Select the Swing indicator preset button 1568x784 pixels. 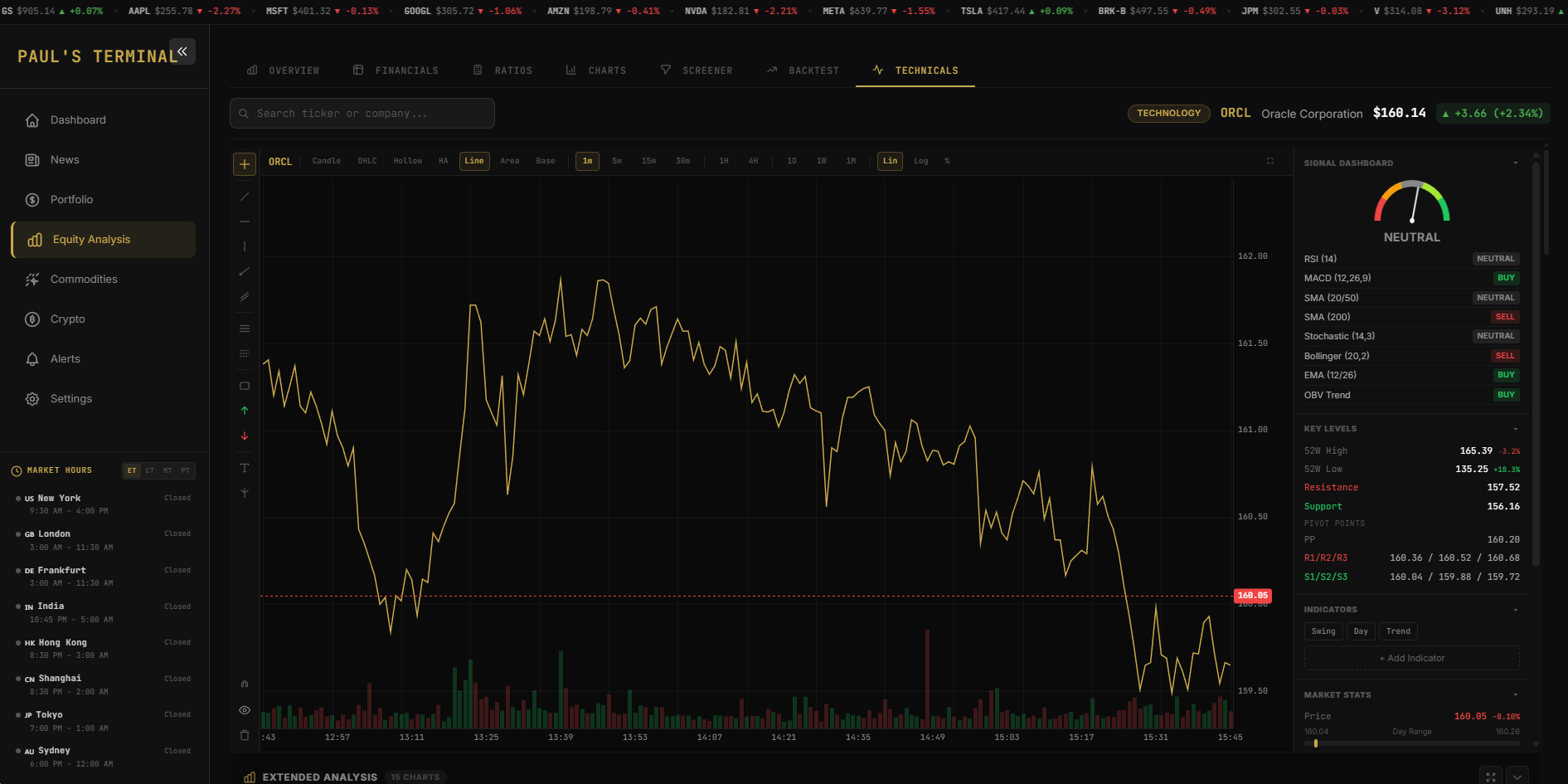(1323, 631)
